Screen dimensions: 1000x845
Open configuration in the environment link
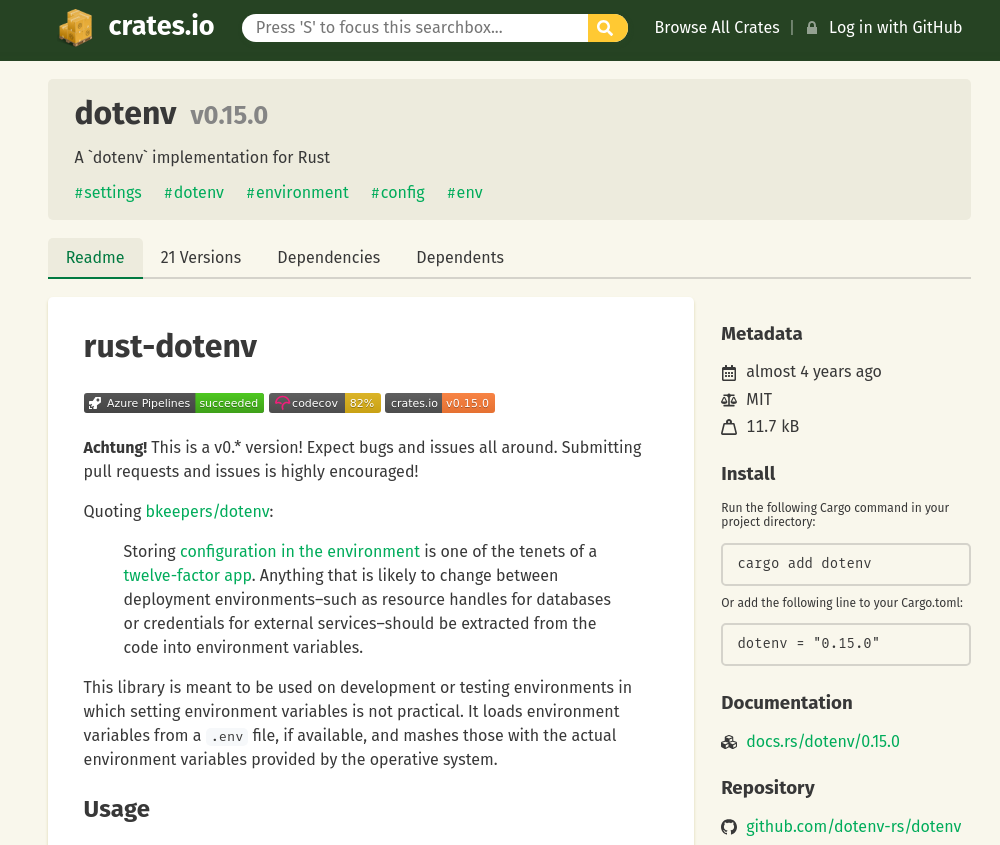(x=300, y=552)
